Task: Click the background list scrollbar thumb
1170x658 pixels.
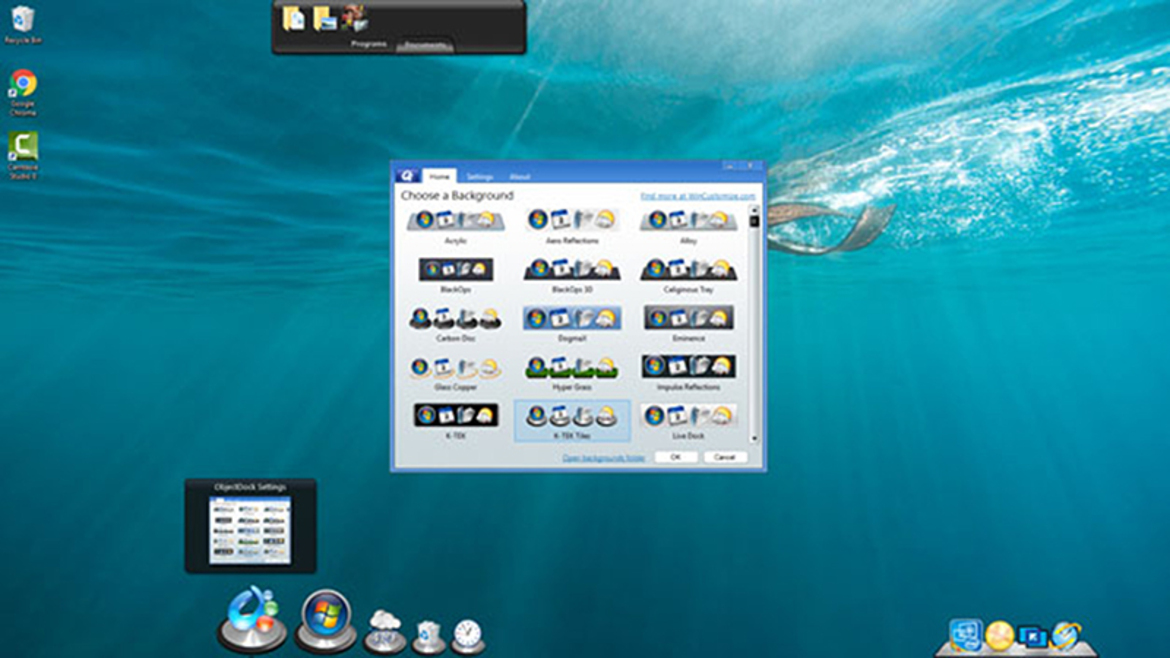Action: [754, 222]
